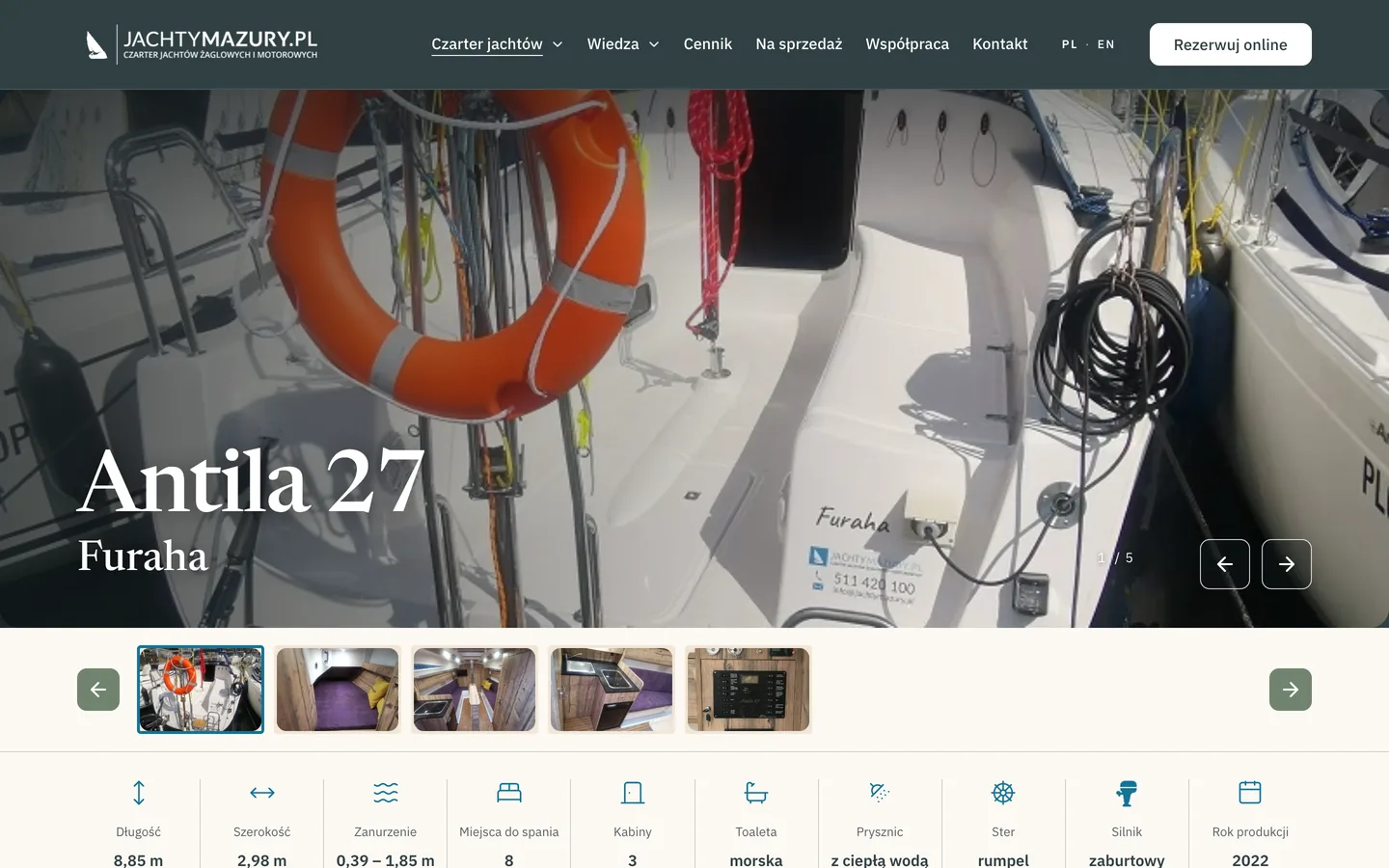1389x868 pixels.
Task: Expand the Wiedza dropdown chevron
Action: [654, 44]
